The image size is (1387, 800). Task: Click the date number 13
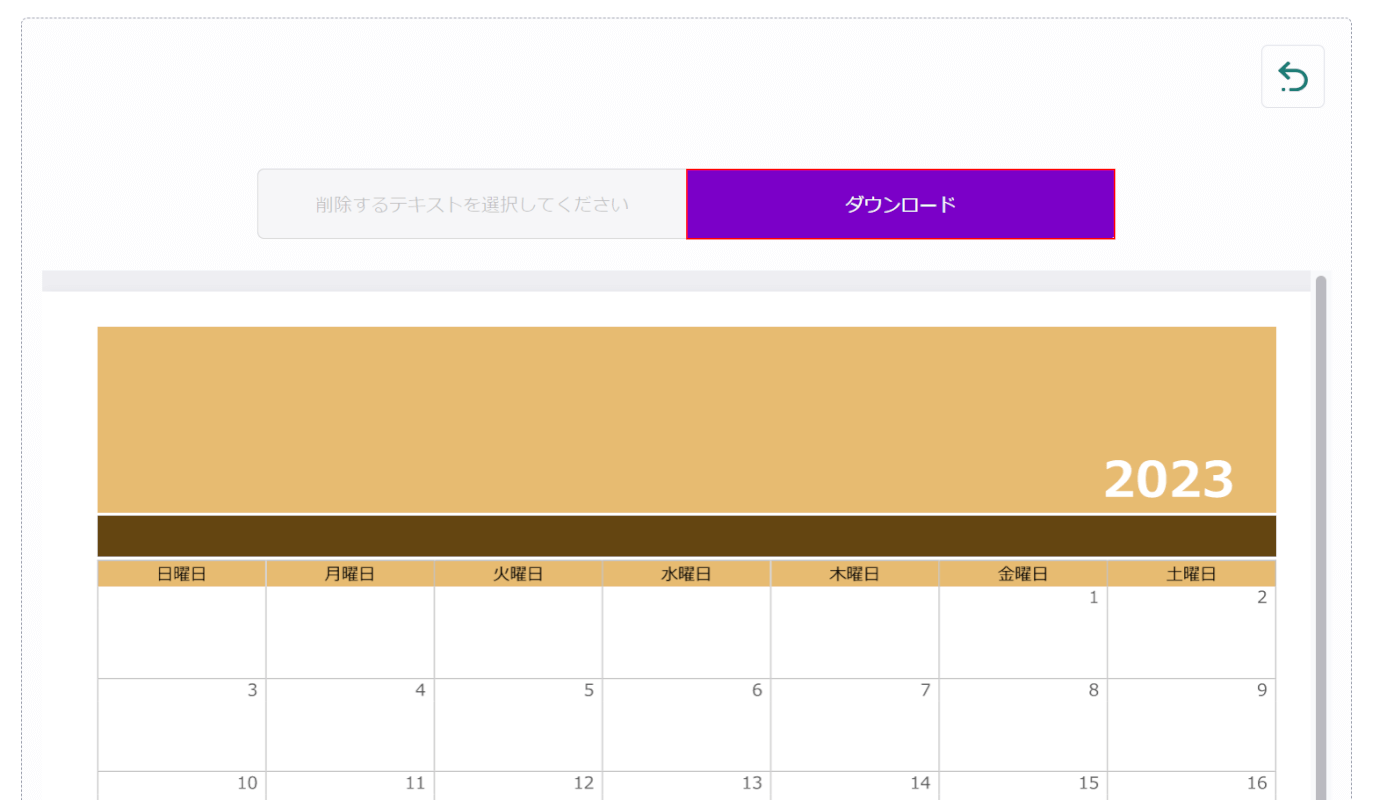[x=752, y=783]
